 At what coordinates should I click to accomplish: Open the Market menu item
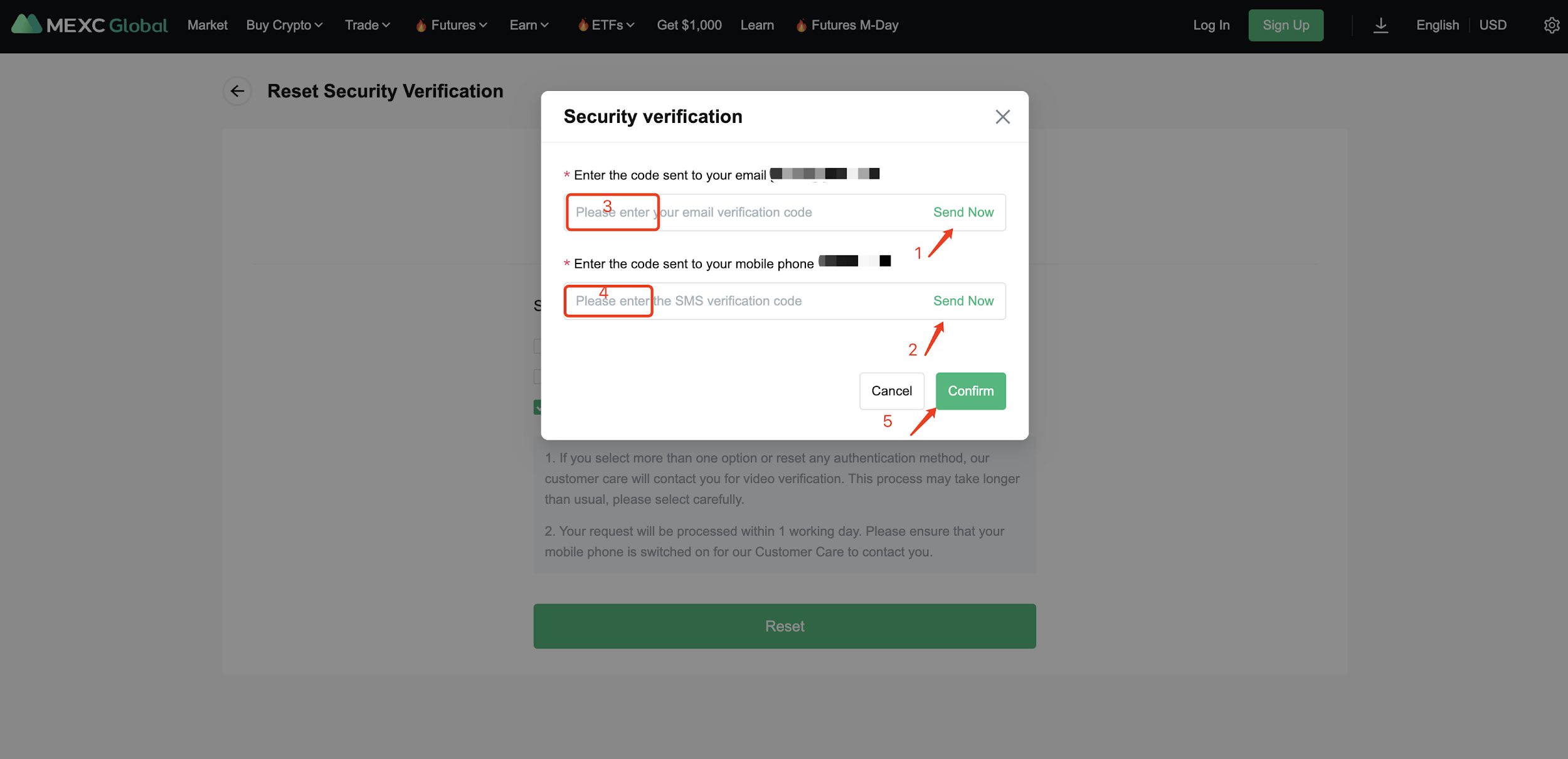pos(208,26)
